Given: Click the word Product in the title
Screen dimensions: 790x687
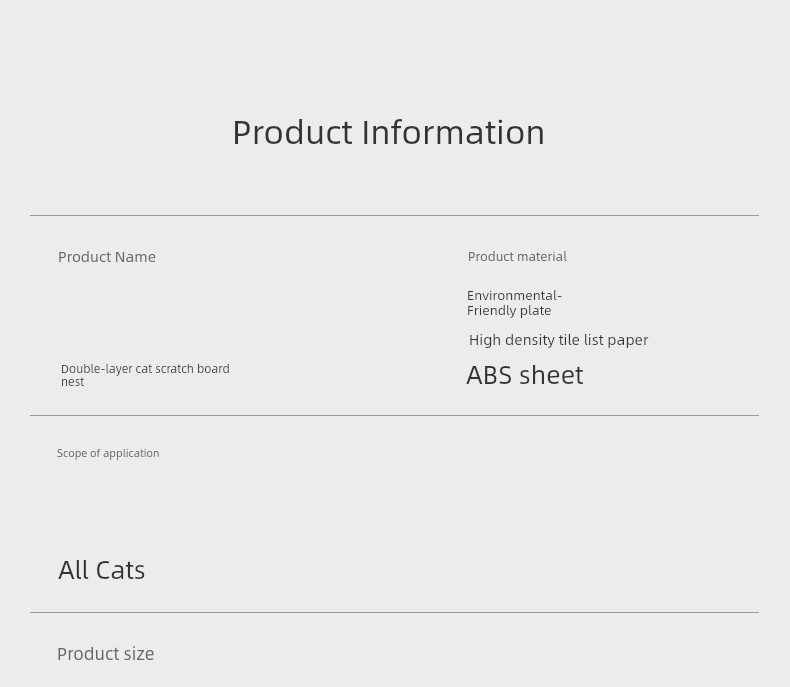Looking at the screenshot, I should coord(292,133).
